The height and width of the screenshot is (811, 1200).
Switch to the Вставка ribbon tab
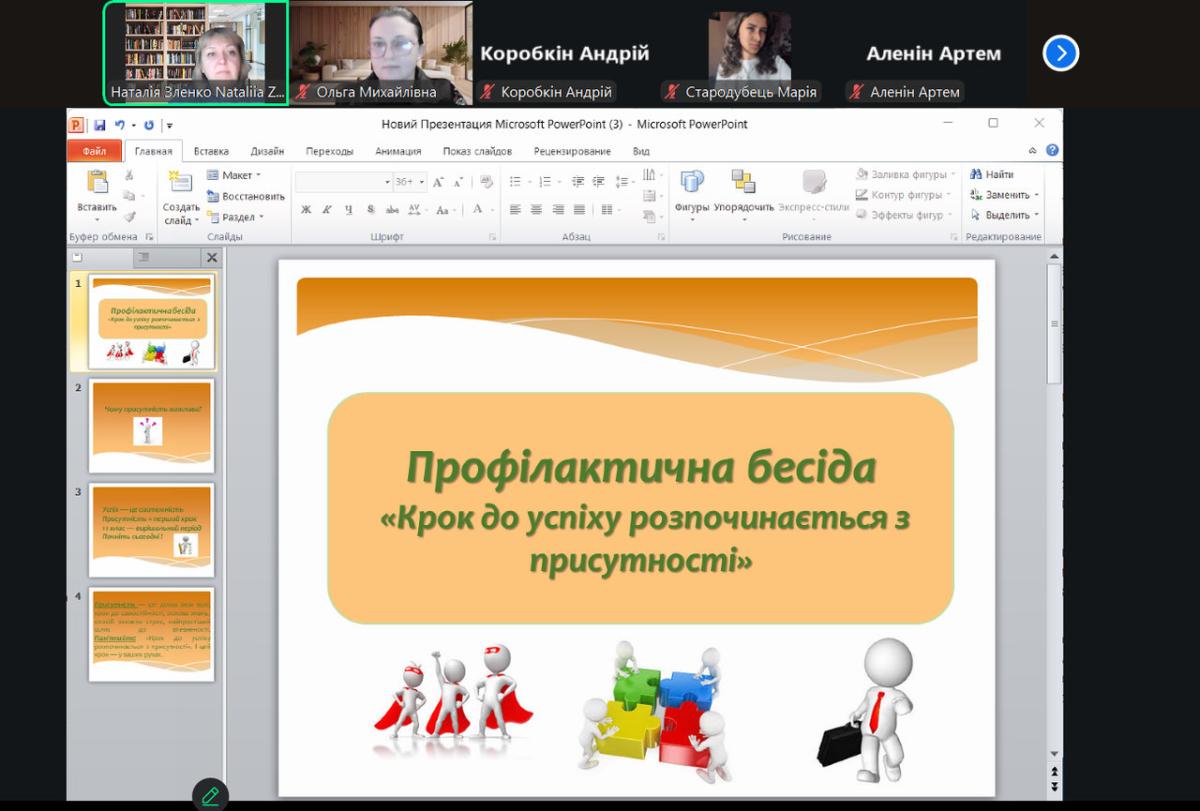(211, 151)
